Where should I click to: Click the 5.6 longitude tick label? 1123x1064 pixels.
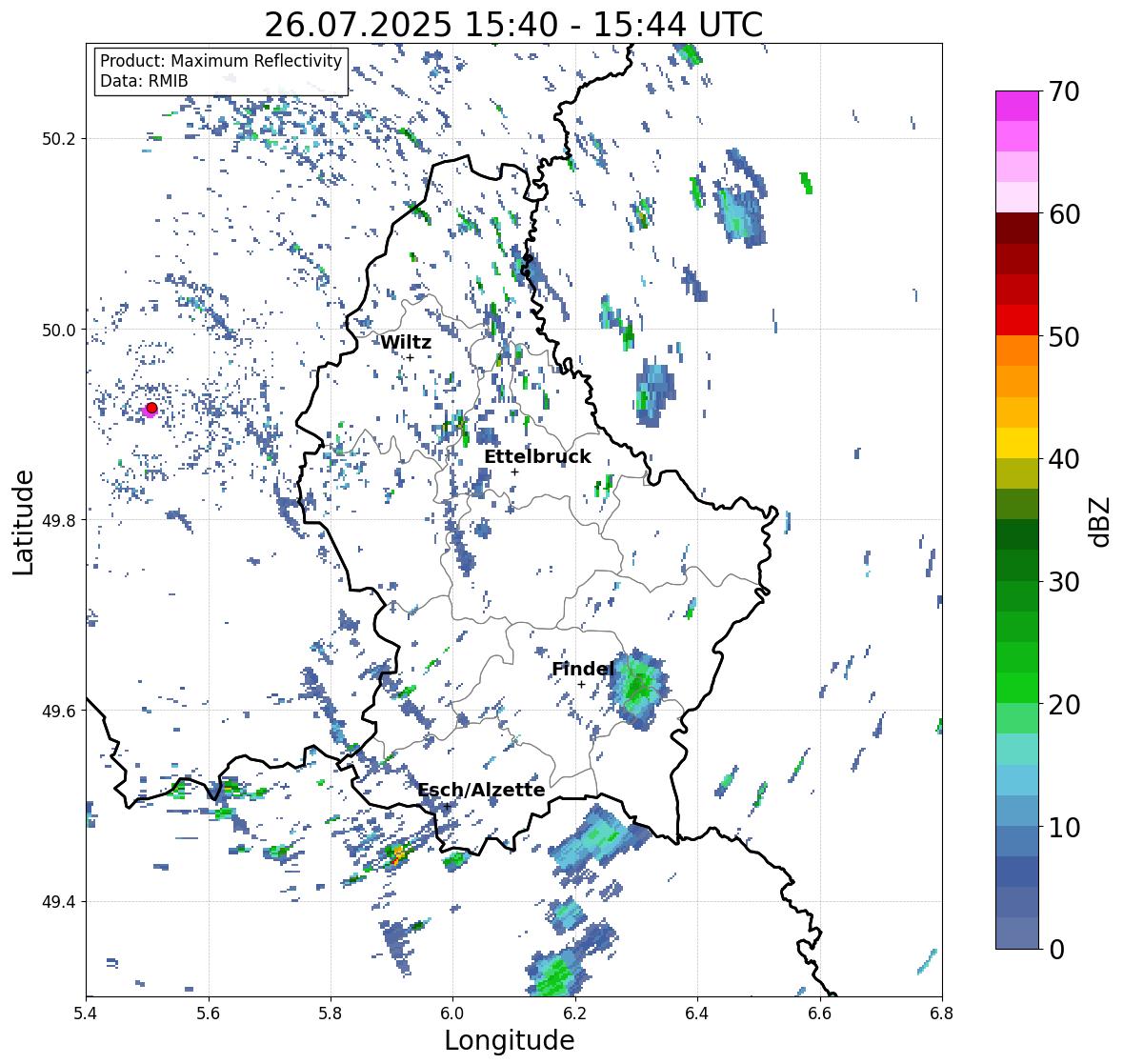209,1014
